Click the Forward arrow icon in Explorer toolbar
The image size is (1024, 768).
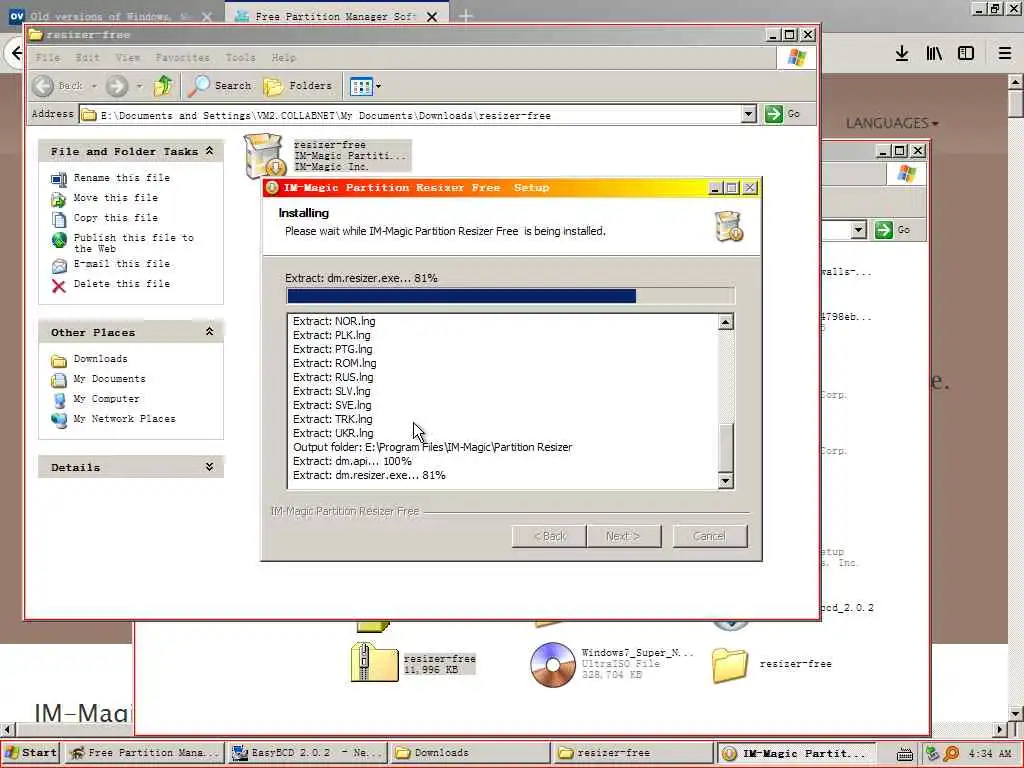point(118,86)
